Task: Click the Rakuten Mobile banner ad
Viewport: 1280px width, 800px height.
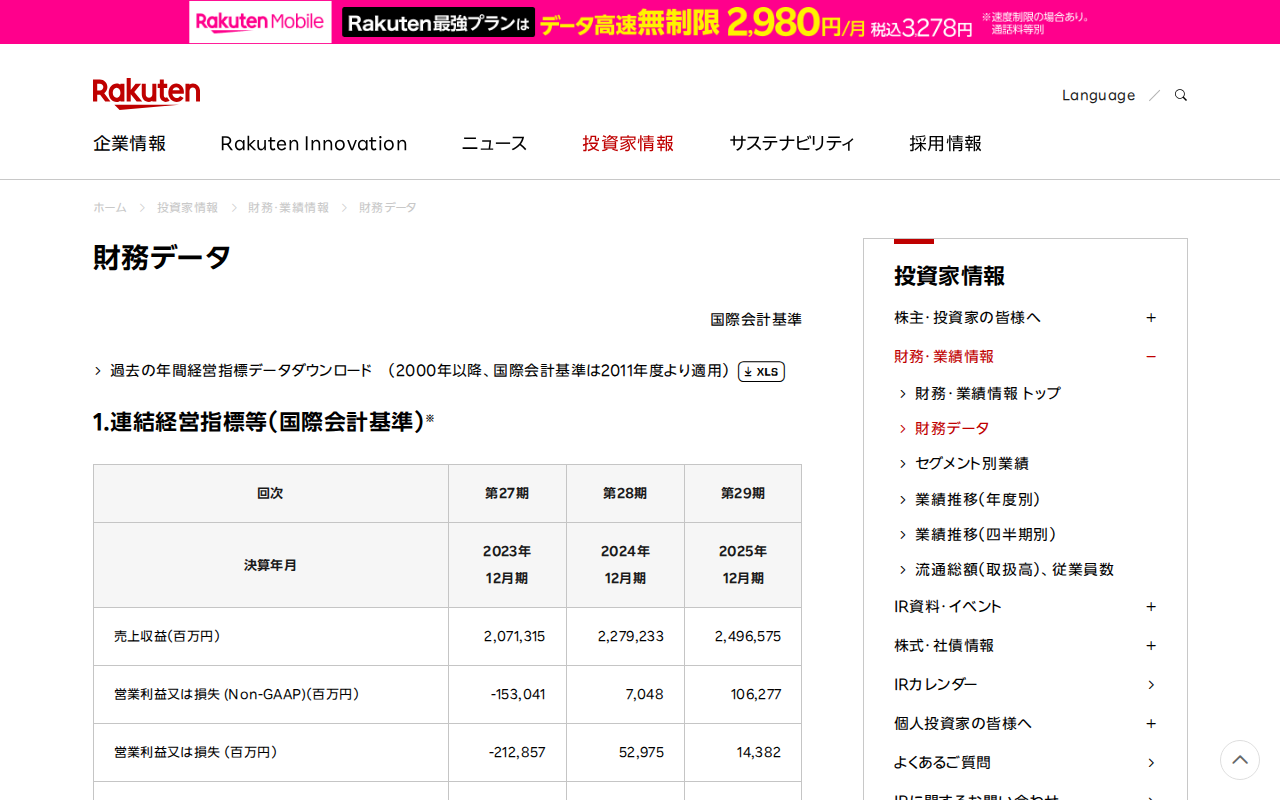Action: (x=640, y=22)
